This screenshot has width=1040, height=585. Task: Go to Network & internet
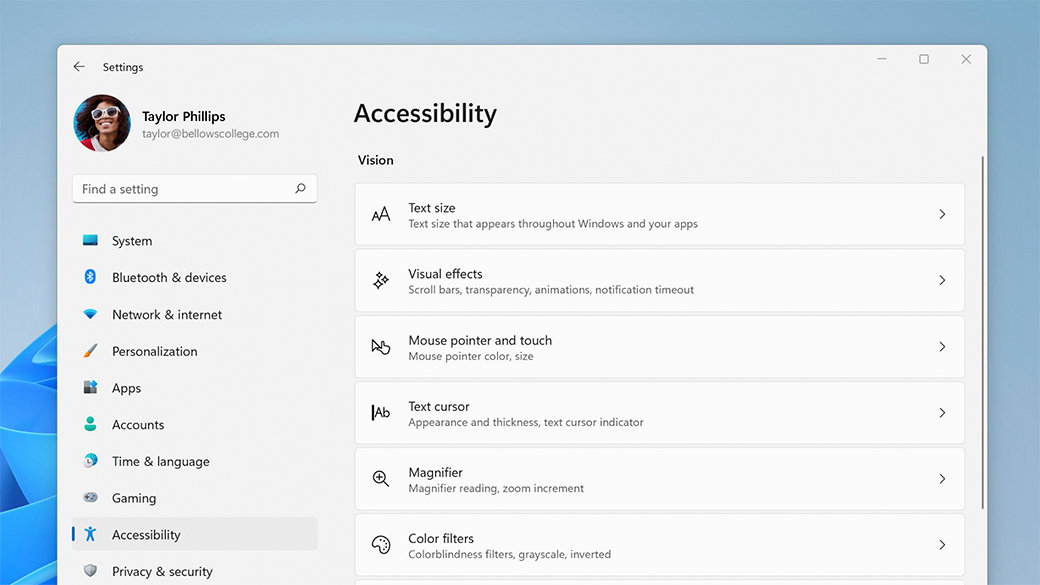[194, 314]
